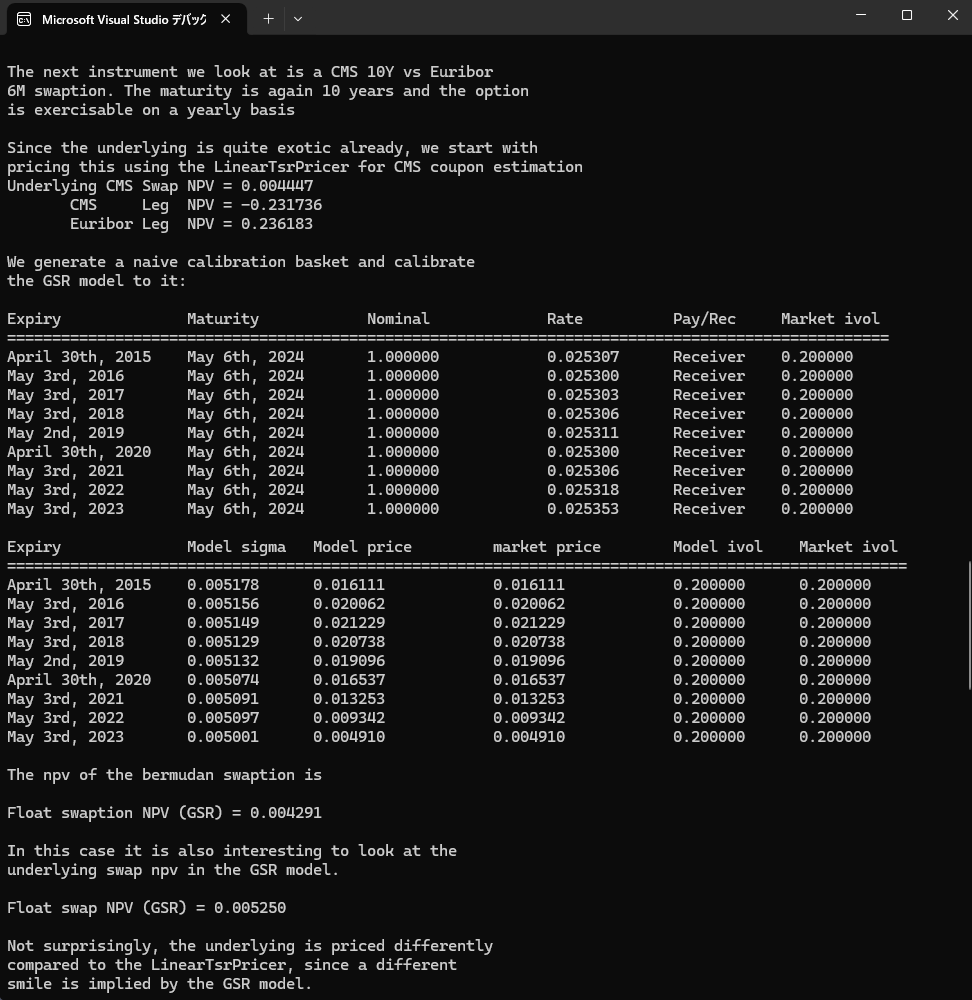Click 'The npv of the bermudan swaption is' line
The width and height of the screenshot is (972, 1000).
165,775
